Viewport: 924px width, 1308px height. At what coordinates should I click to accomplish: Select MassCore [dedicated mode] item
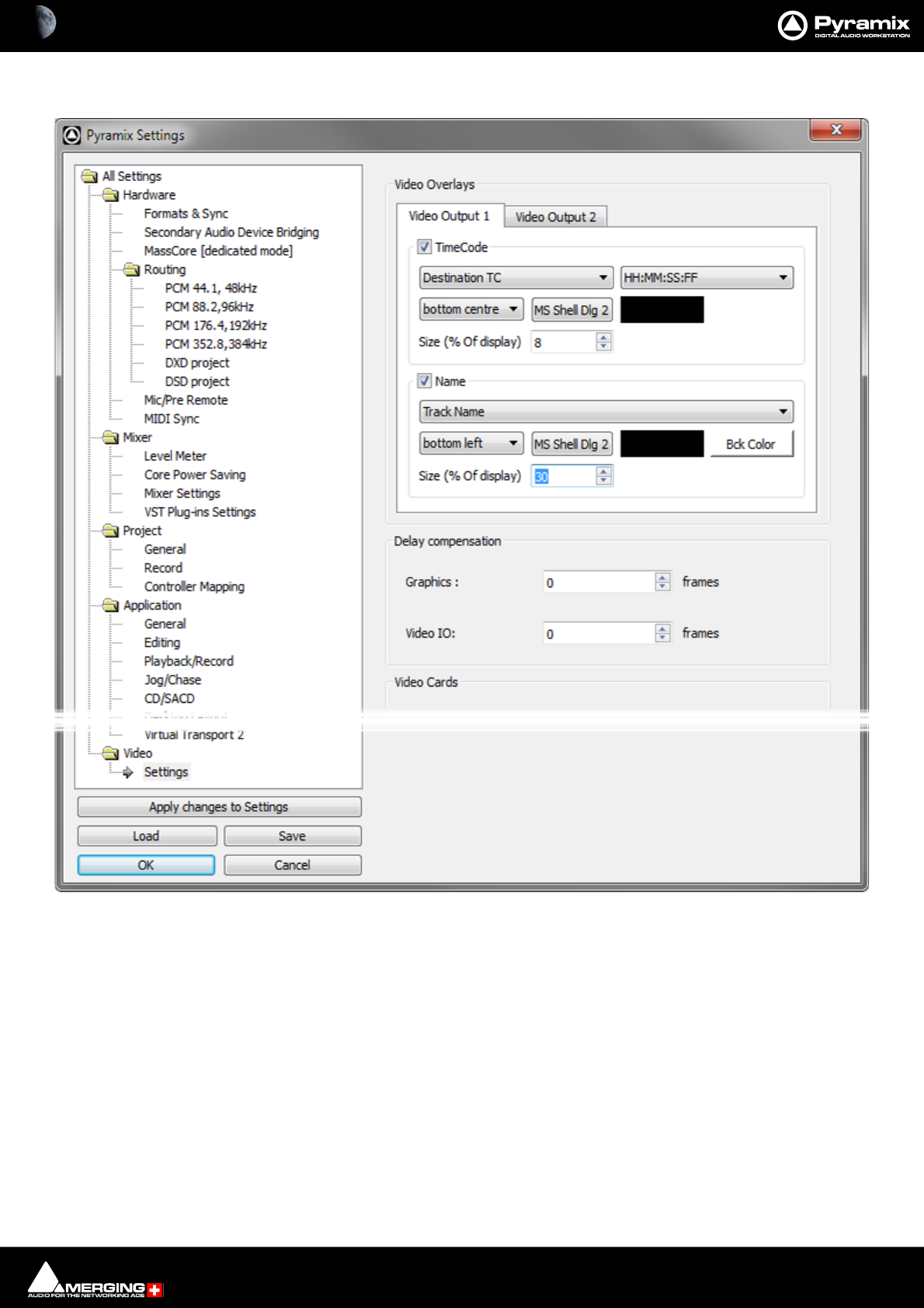218,251
